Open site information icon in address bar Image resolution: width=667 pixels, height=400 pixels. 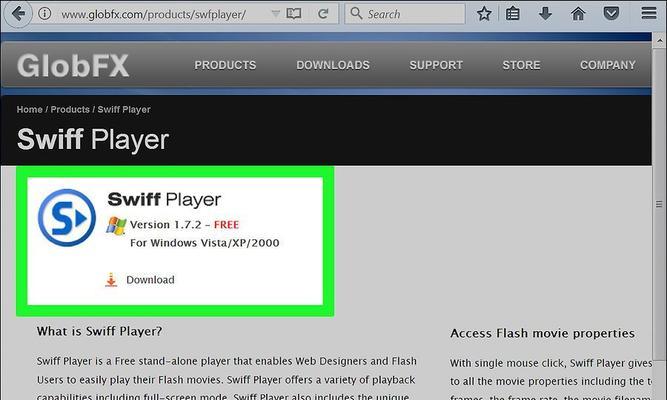[45, 14]
